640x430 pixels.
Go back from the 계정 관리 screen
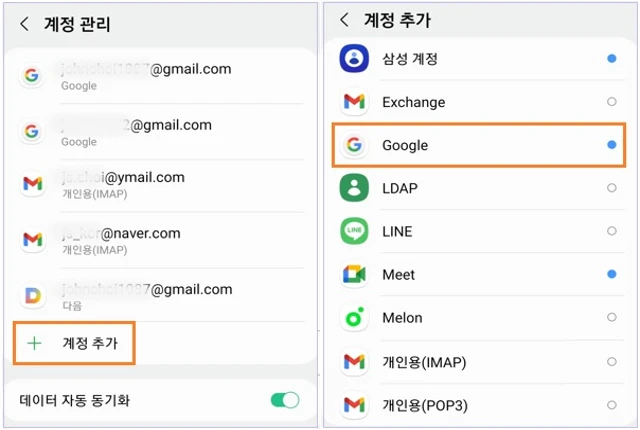(24, 24)
